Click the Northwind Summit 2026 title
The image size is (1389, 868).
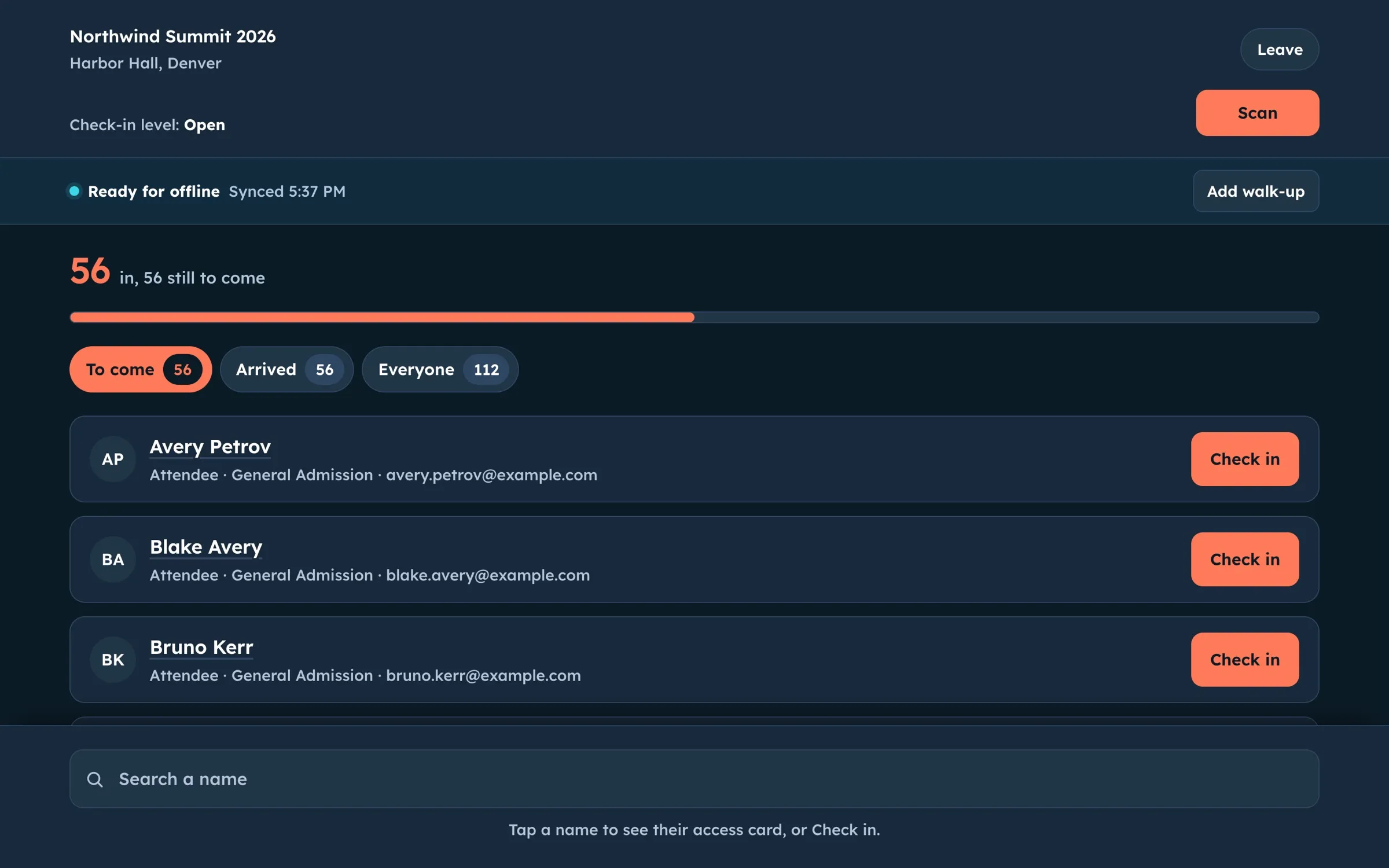[173, 36]
